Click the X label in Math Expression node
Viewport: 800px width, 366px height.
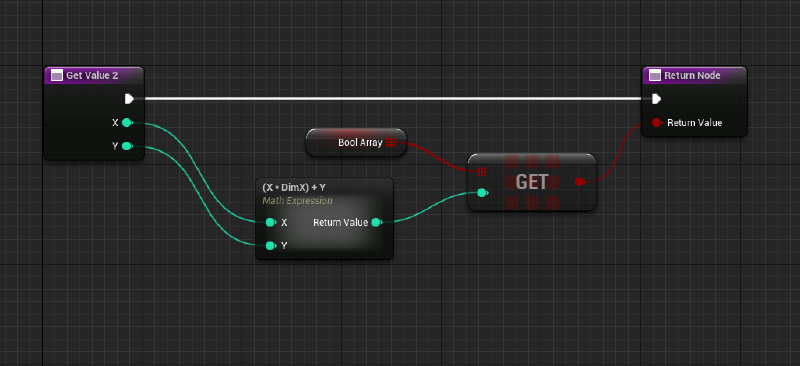point(284,223)
